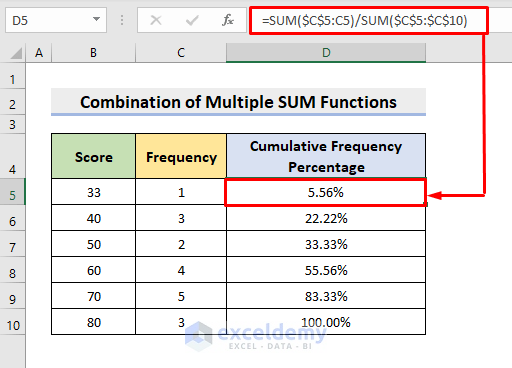Click the Frequency header cell
The width and height of the screenshot is (512, 368).
pyautogui.click(x=181, y=156)
